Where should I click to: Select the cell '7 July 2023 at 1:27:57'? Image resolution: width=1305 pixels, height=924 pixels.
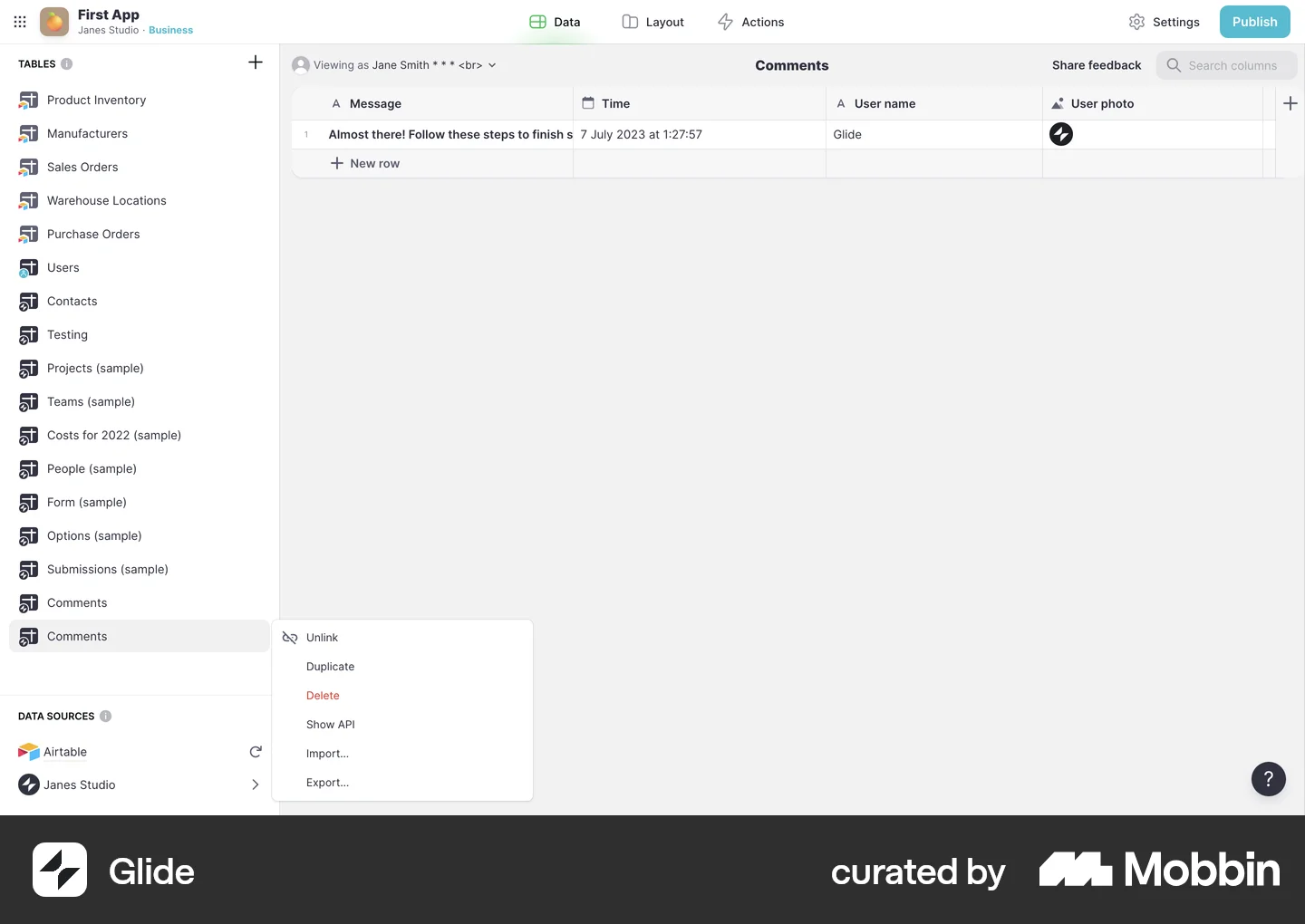pyautogui.click(x=700, y=134)
